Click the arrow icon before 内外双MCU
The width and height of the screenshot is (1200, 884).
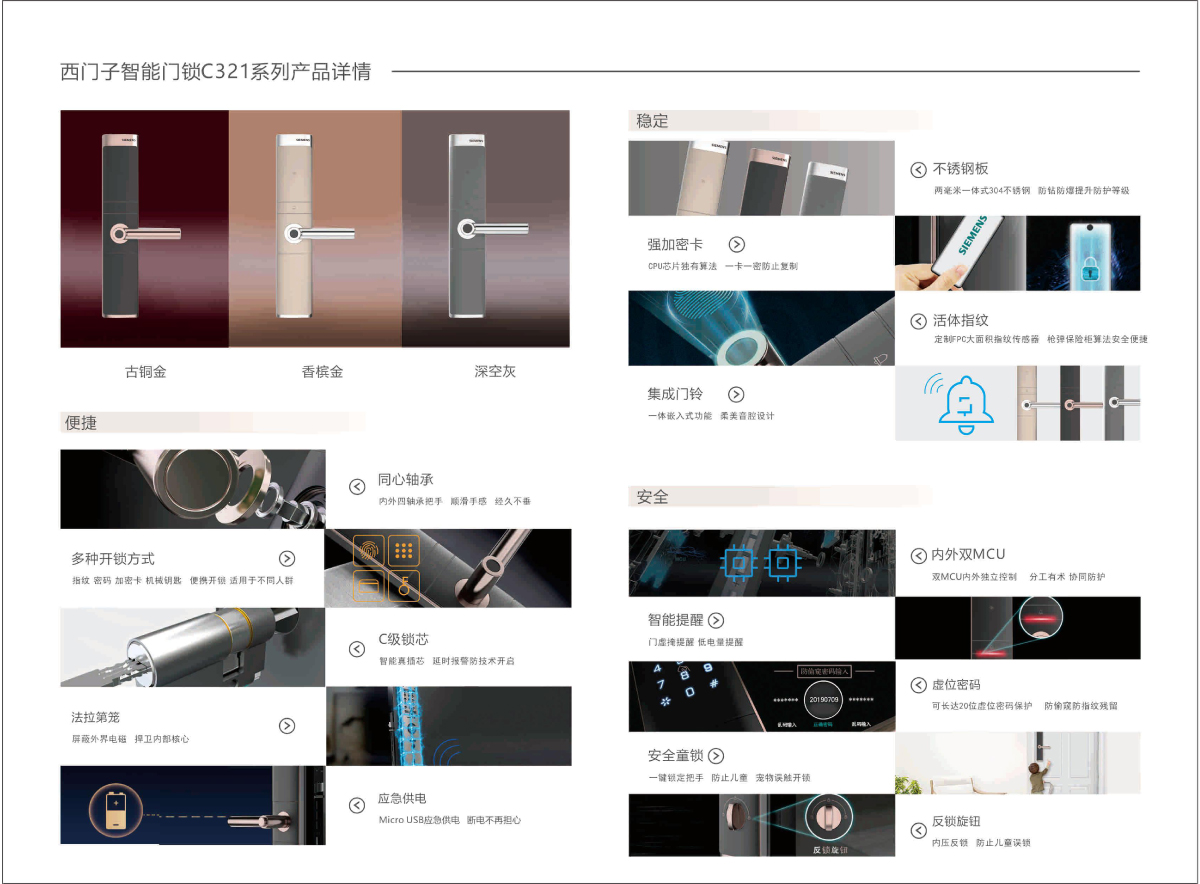pyautogui.click(x=919, y=556)
